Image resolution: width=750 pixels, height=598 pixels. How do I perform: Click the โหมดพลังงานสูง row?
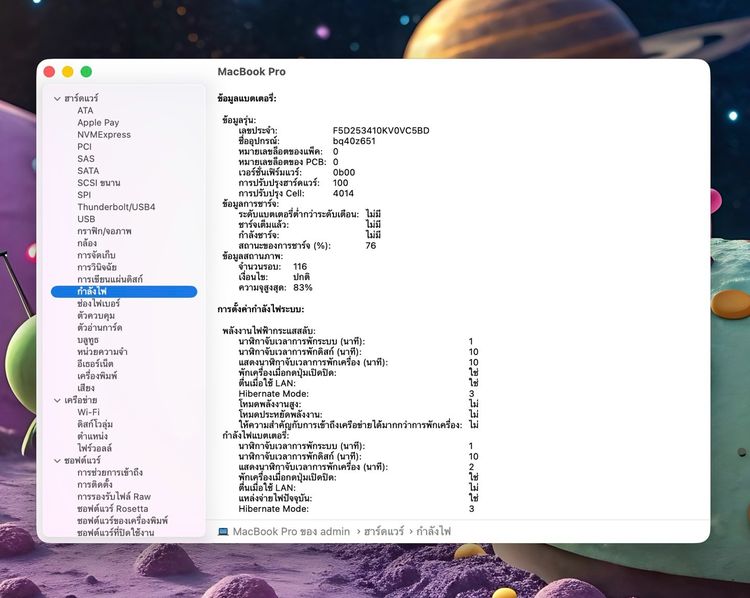(x=358, y=404)
